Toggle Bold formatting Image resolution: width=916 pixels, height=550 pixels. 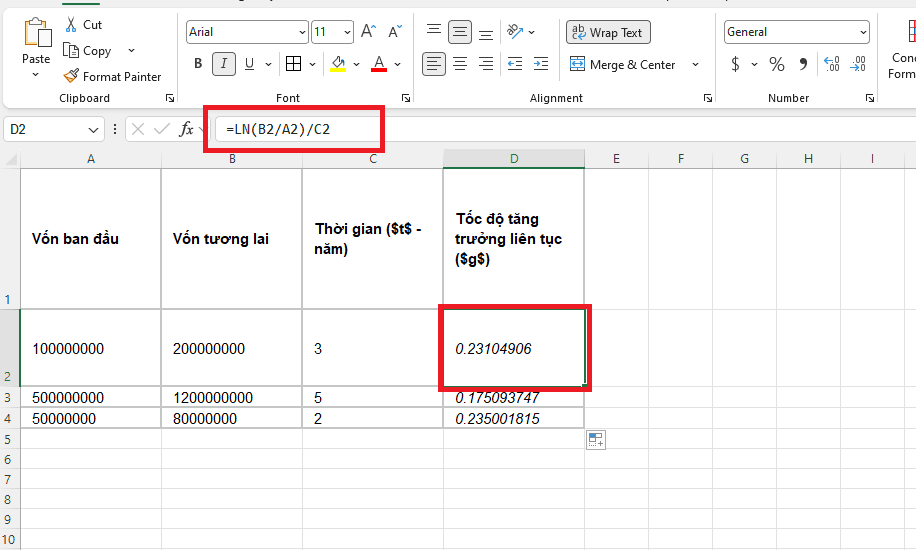[198, 64]
